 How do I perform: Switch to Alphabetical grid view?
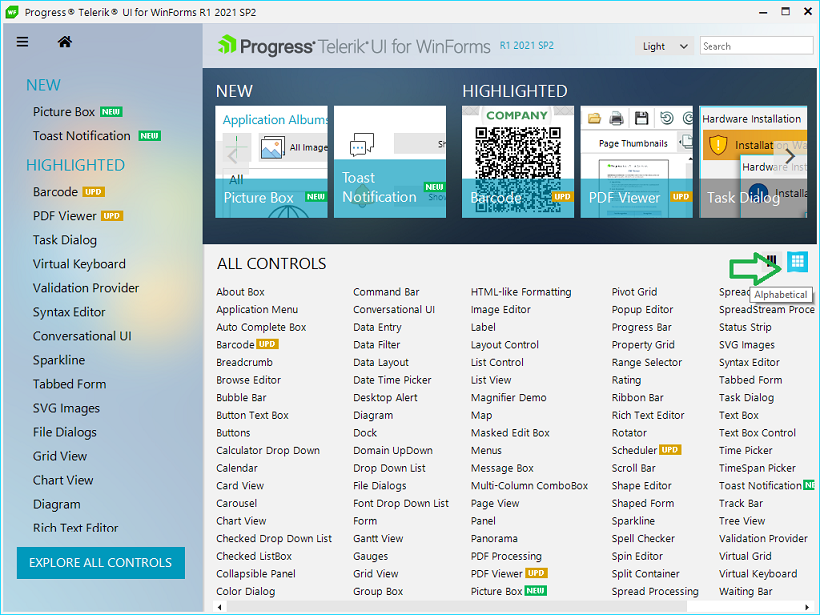(797, 261)
